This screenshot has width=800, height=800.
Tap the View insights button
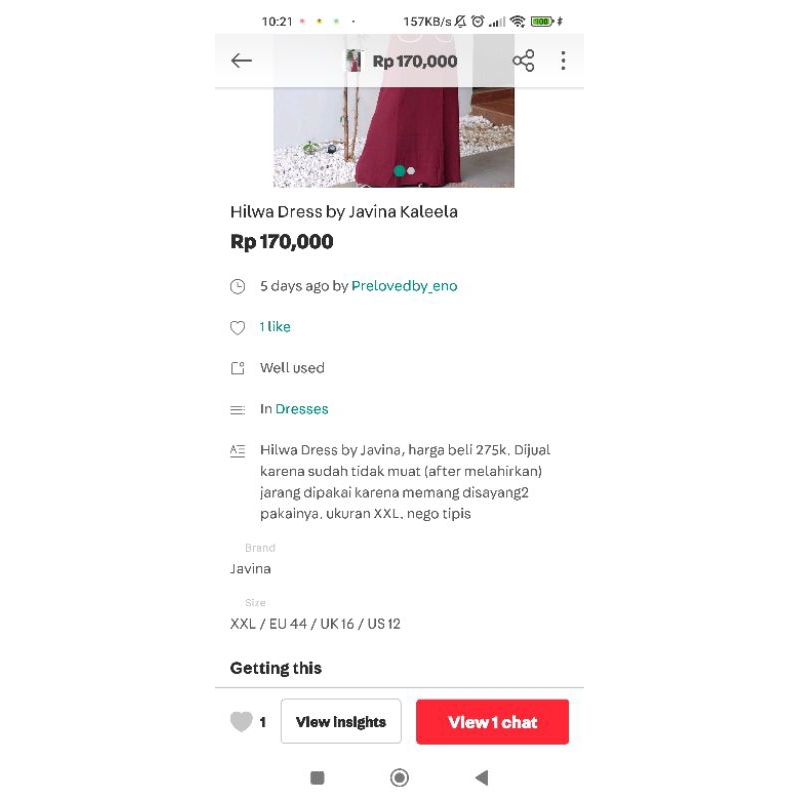pos(341,721)
